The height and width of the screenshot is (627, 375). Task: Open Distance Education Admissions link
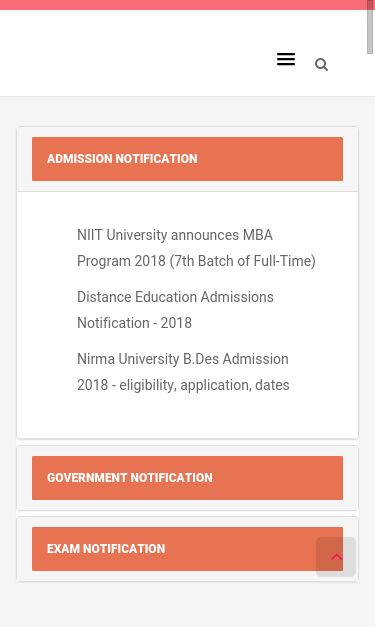pos(175,310)
